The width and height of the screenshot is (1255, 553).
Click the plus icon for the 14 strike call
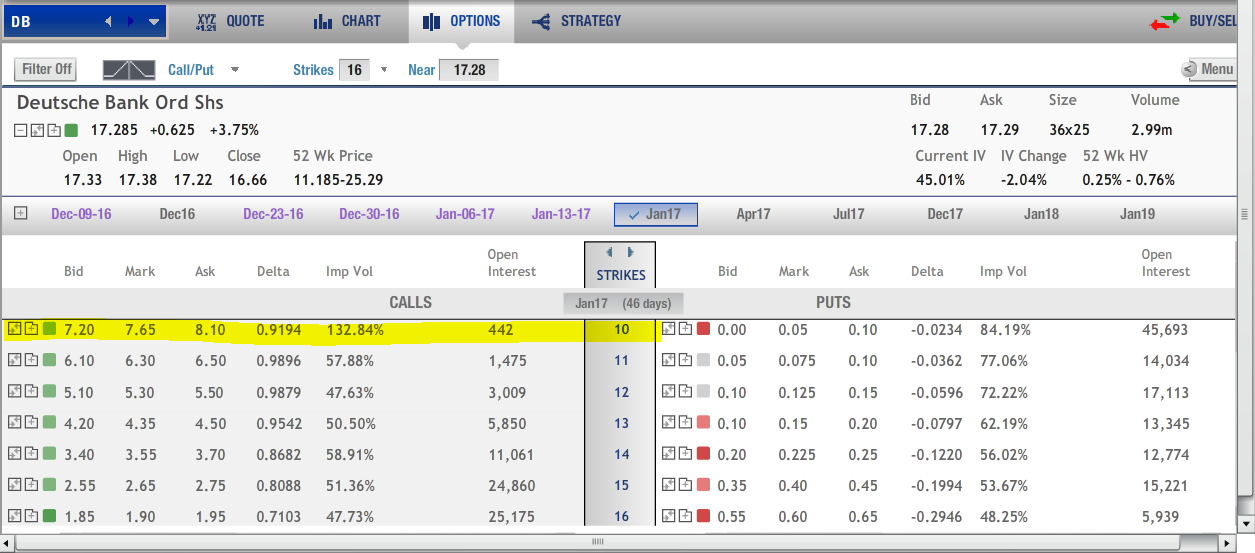click(x=31, y=455)
